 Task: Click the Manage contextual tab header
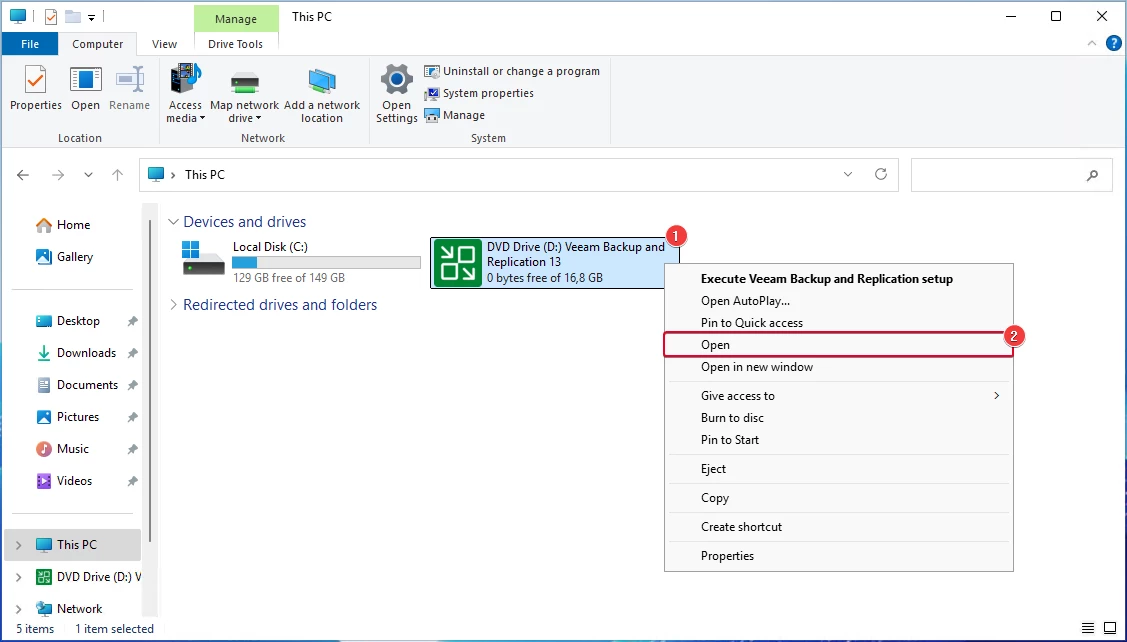[236, 19]
